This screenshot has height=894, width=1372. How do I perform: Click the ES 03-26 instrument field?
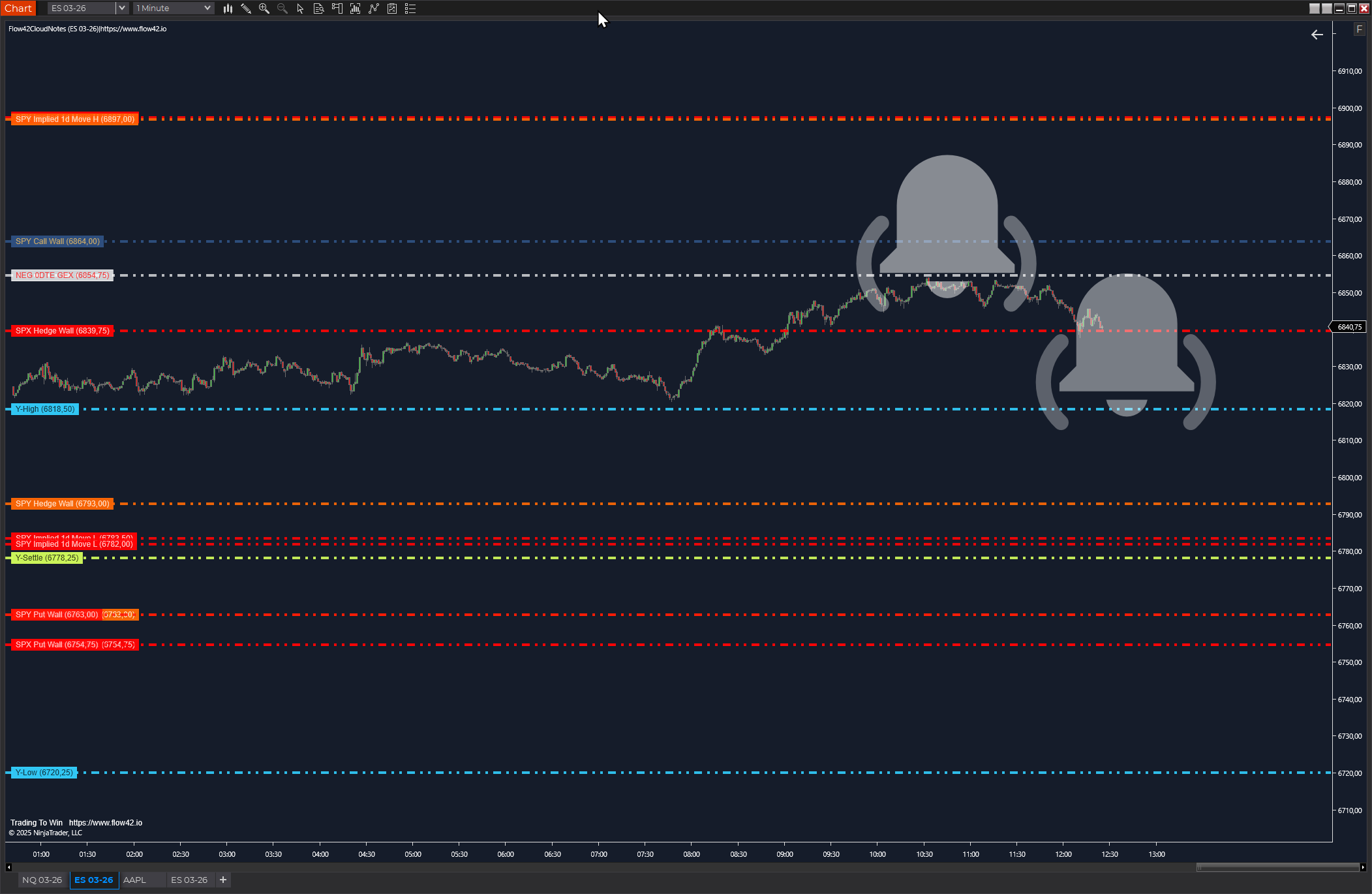[82, 8]
